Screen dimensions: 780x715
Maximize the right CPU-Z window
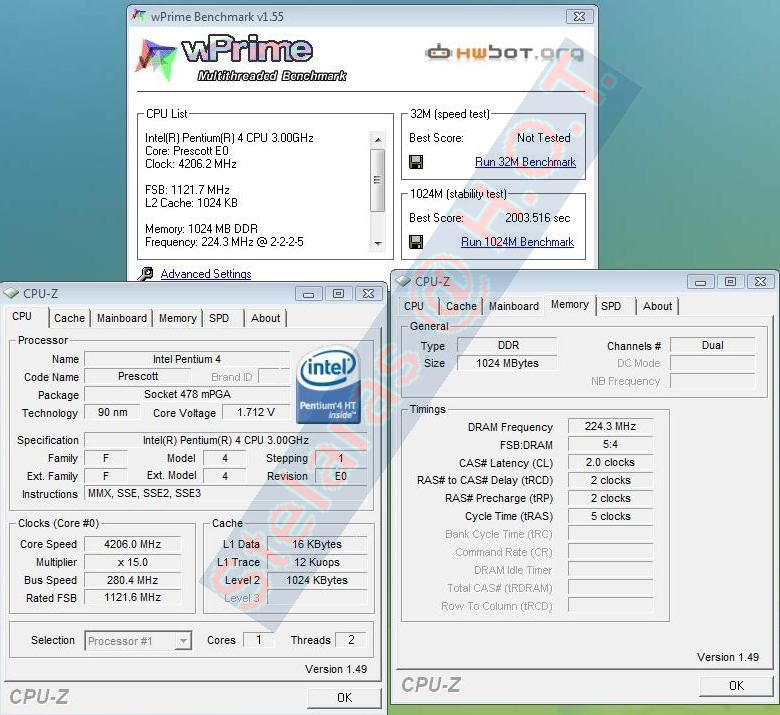coord(730,282)
